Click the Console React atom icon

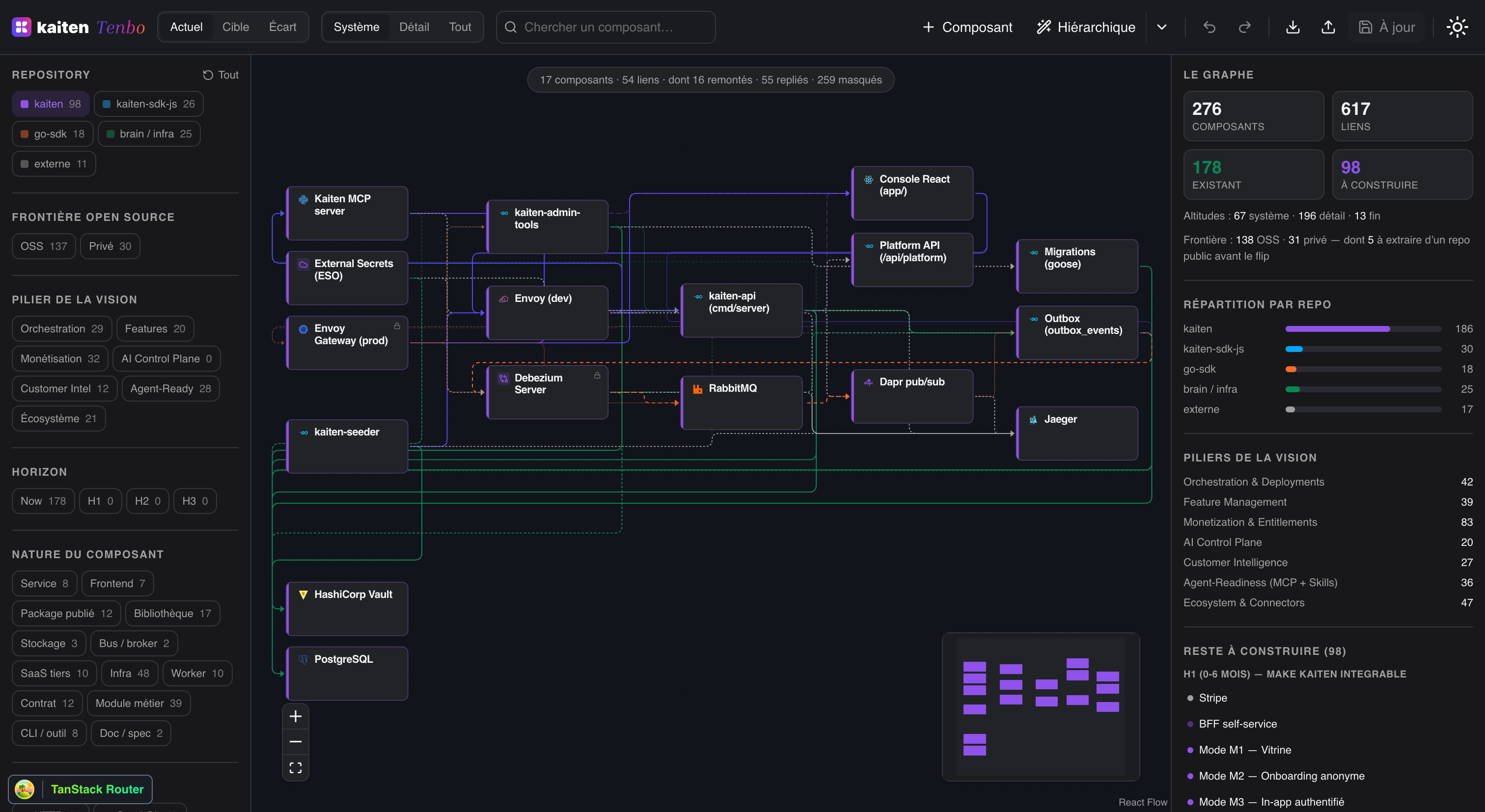[868, 180]
